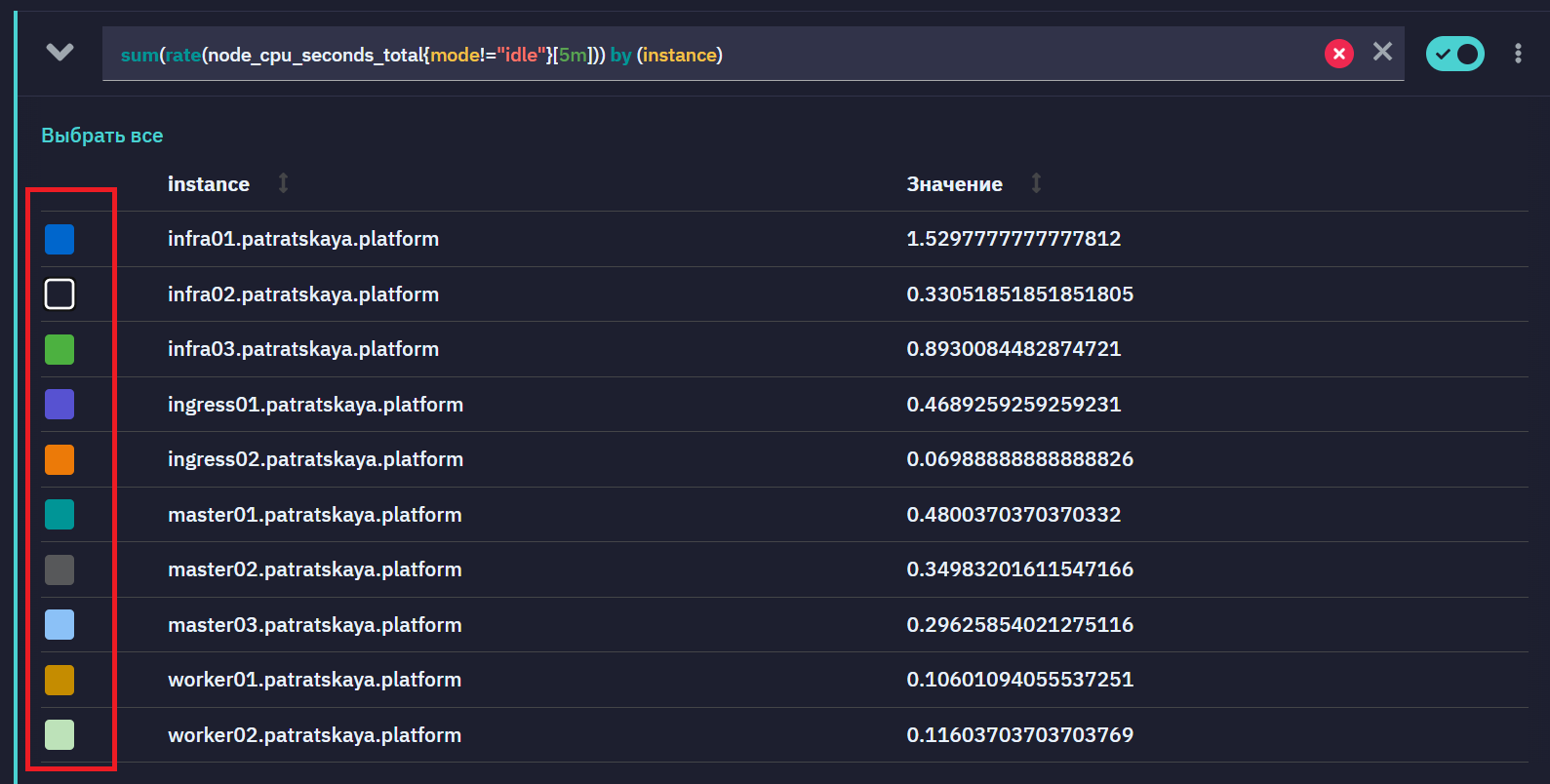
Task: Select infra01.patratskaya.platform instance name
Action: [x=303, y=239]
